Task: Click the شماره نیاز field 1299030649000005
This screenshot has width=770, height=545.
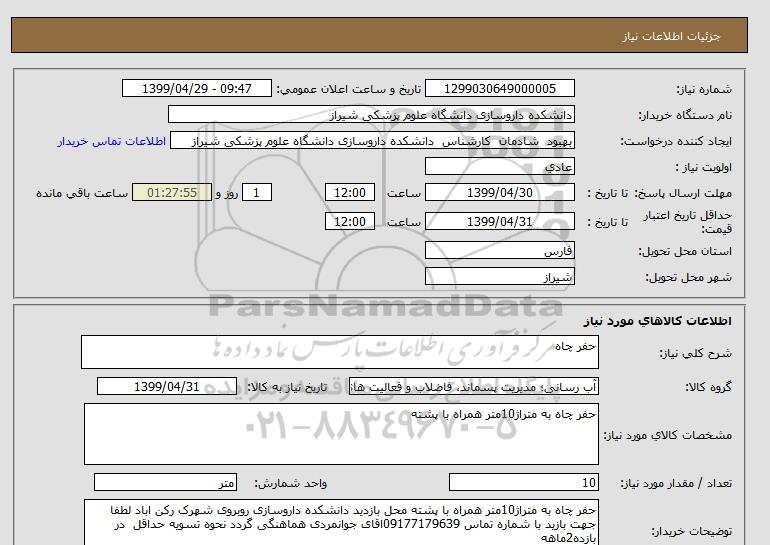Action: click(499, 88)
